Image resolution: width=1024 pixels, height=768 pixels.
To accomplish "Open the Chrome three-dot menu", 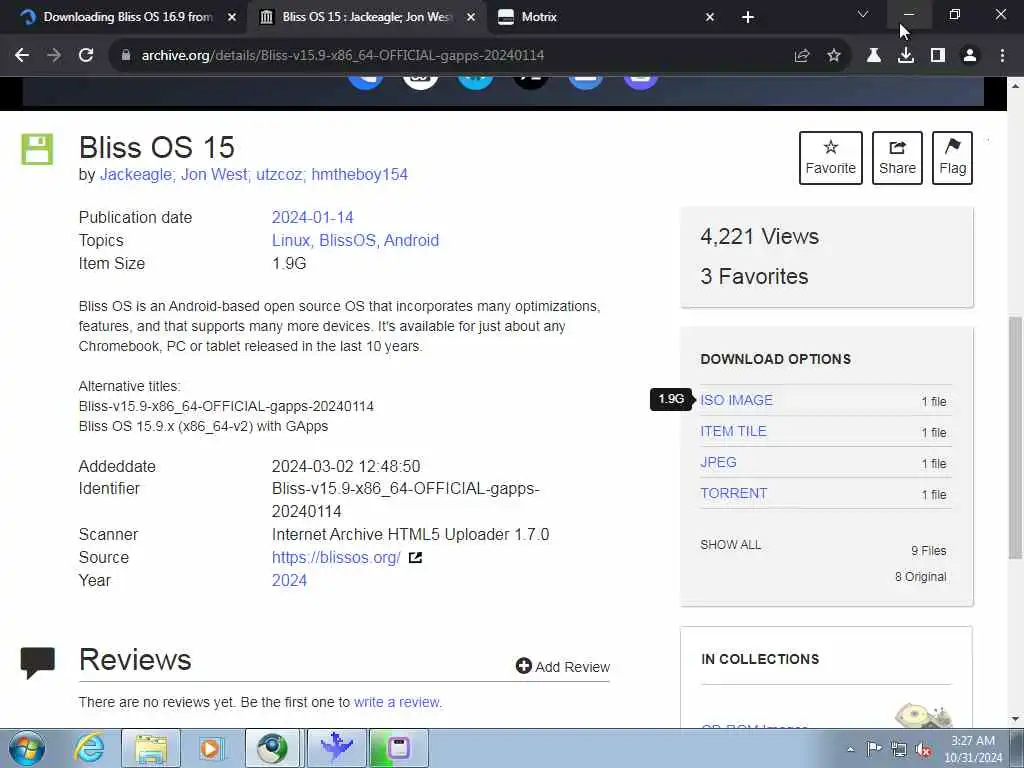I will 1002,56.
